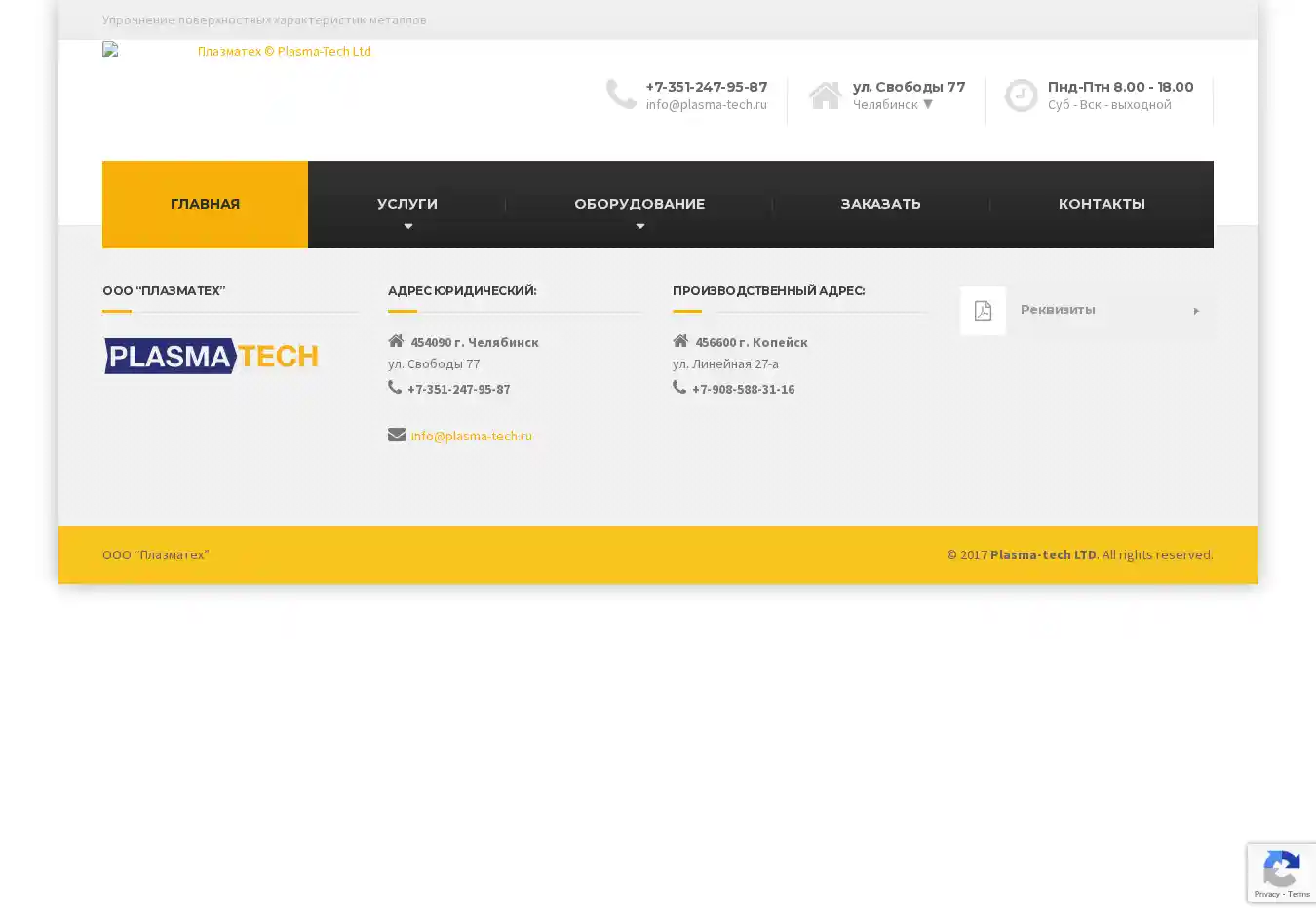Click the home icon beside 456600 г. Копейск

(680, 341)
